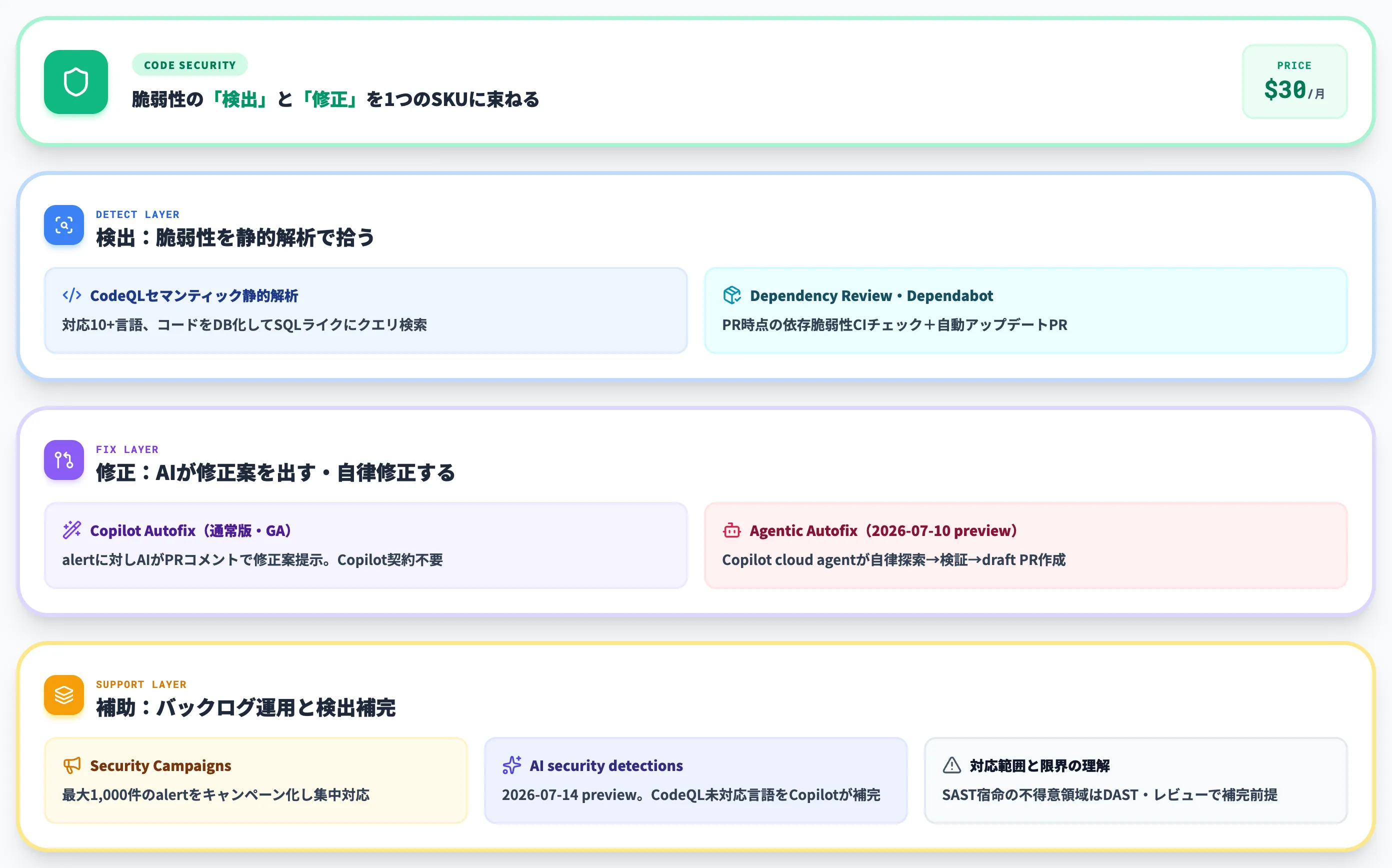1392x868 pixels.
Task: Click the 対応範囲と限界の理解 card title
Action: click(1039, 765)
